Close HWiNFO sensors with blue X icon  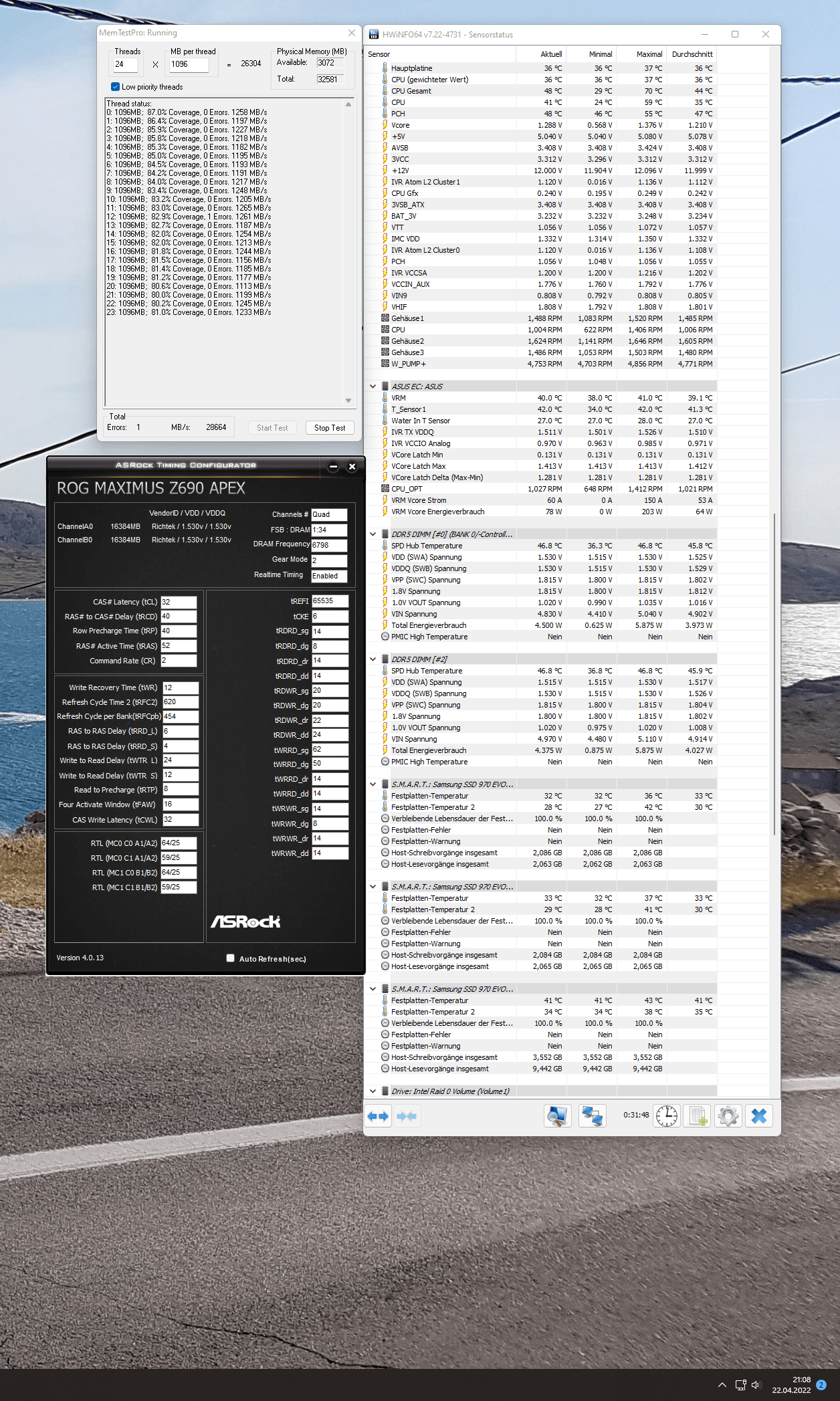(758, 1115)
